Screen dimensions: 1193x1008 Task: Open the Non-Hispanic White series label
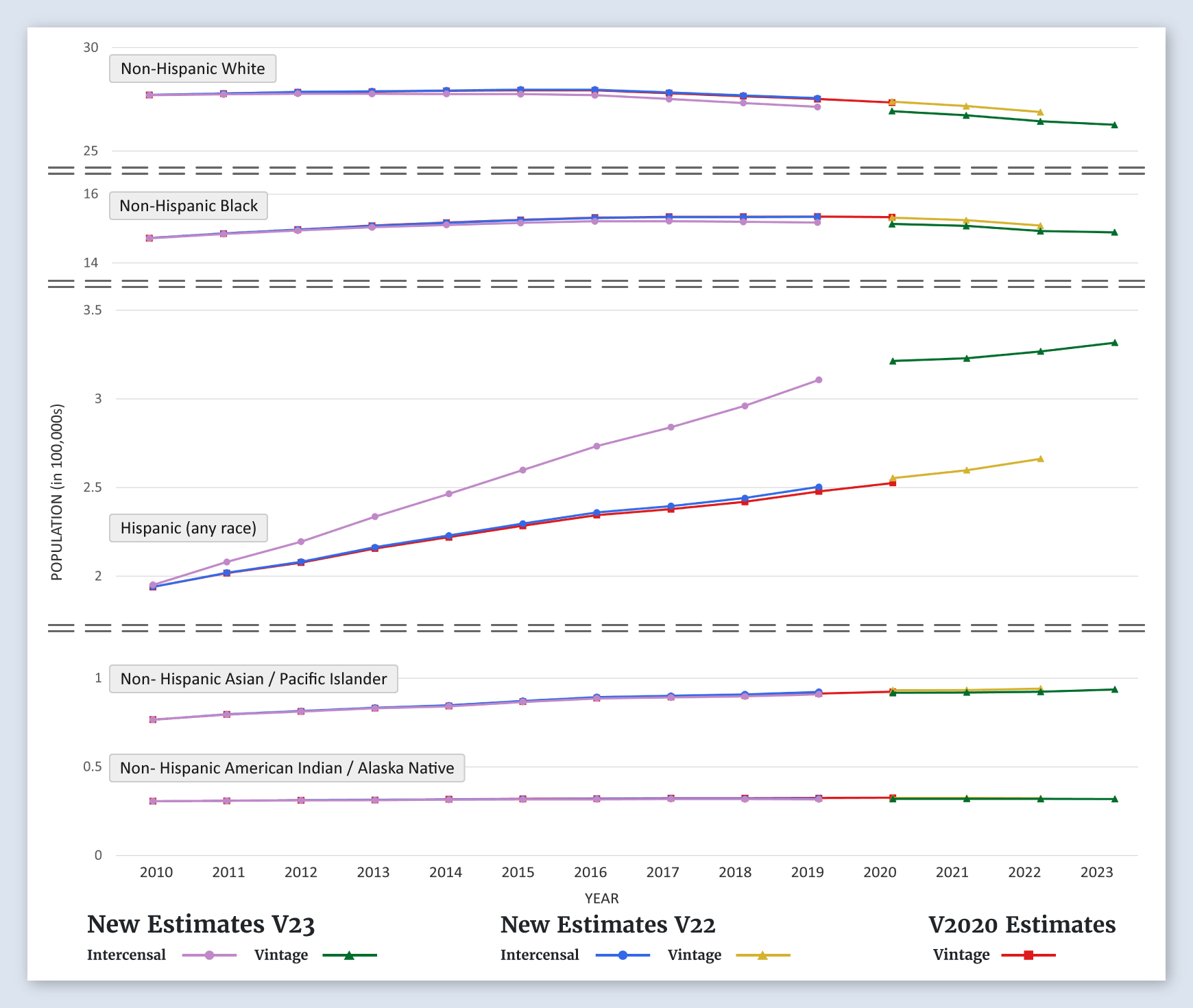[193, 69]
